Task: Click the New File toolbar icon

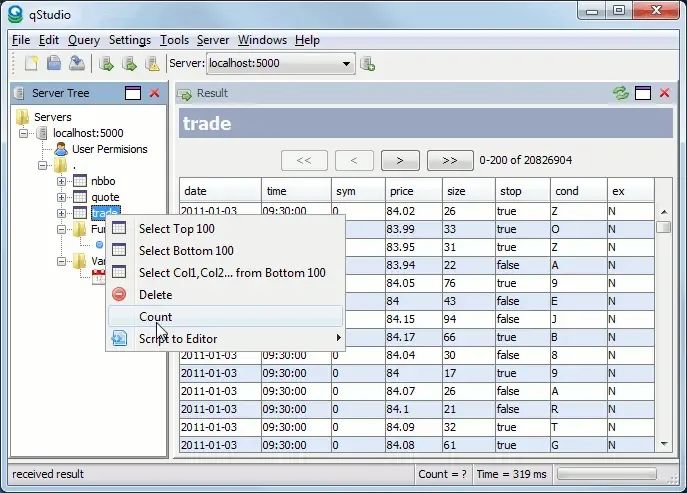Action: coord(32,64)
